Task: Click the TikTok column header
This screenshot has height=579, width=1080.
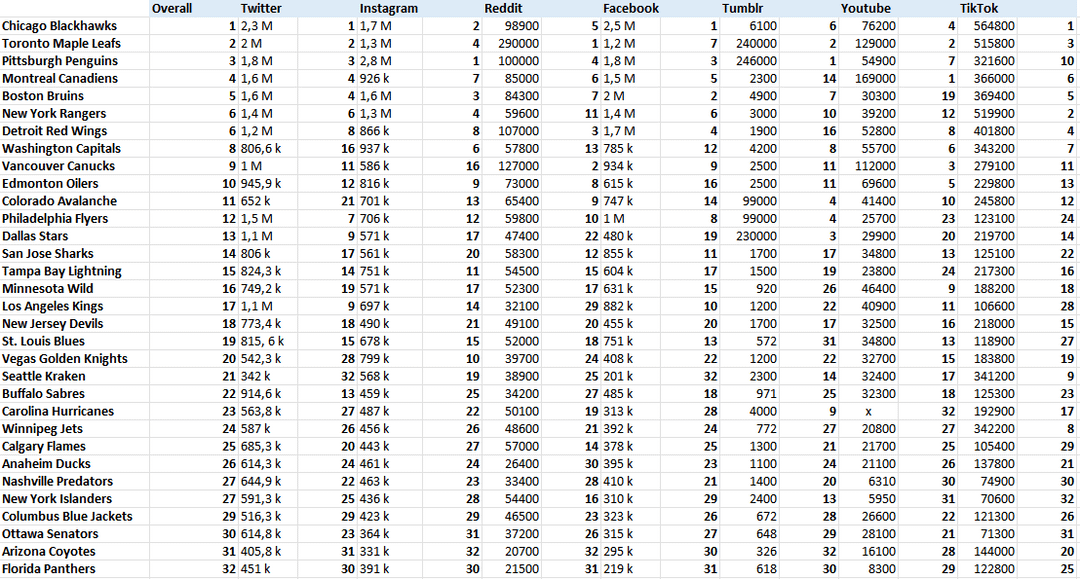Action: pyautogui.click(x=979, y=9)
